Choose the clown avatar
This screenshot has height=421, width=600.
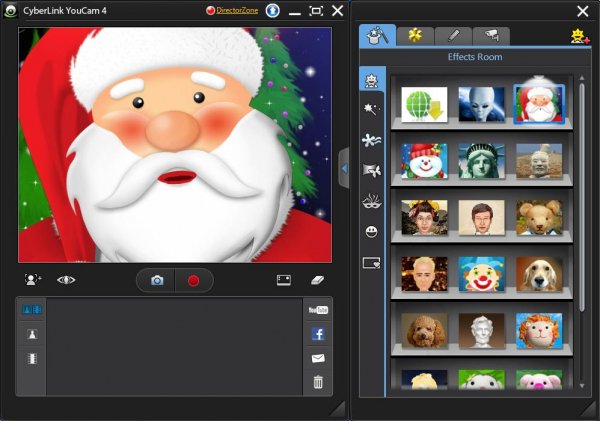coord(481,274)
